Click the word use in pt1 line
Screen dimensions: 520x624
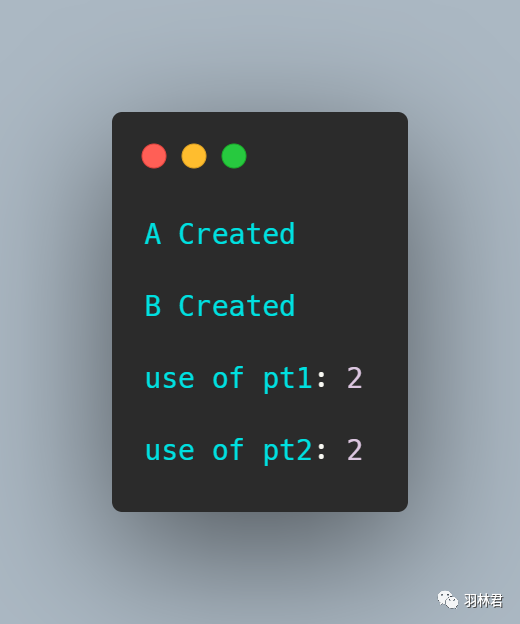(170, 379)
